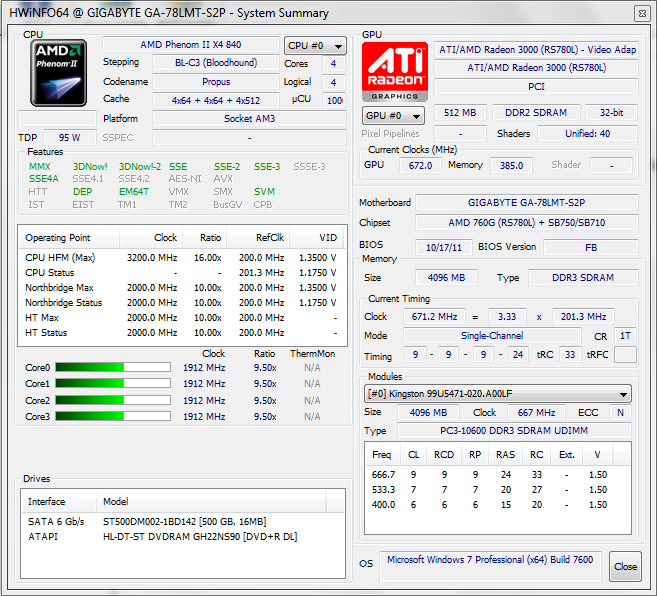Click the Core0 usage bar

[x=112, y=368]
